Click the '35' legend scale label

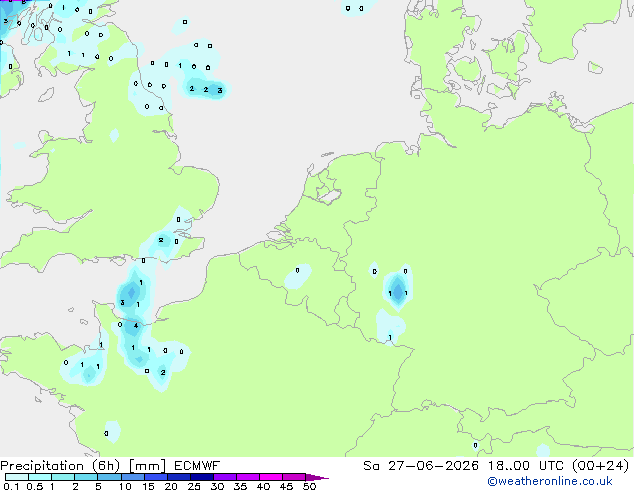click(x=240, y=486)
